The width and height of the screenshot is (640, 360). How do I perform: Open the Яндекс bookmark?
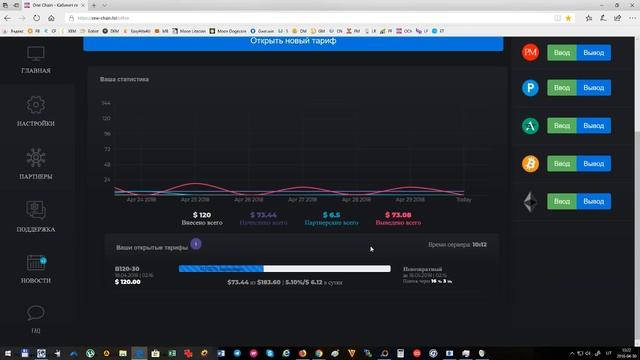13,31
